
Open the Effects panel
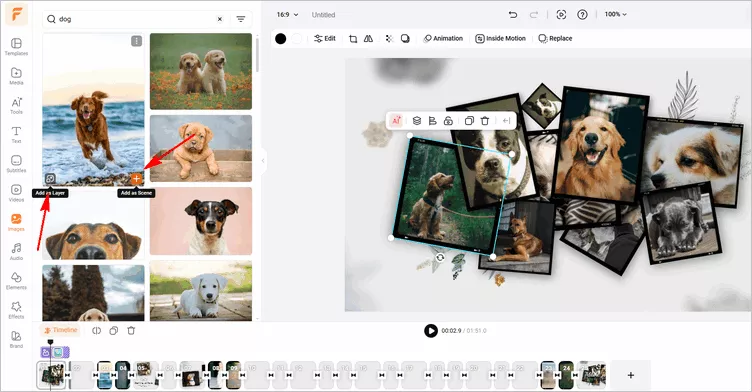coord(16,310)
